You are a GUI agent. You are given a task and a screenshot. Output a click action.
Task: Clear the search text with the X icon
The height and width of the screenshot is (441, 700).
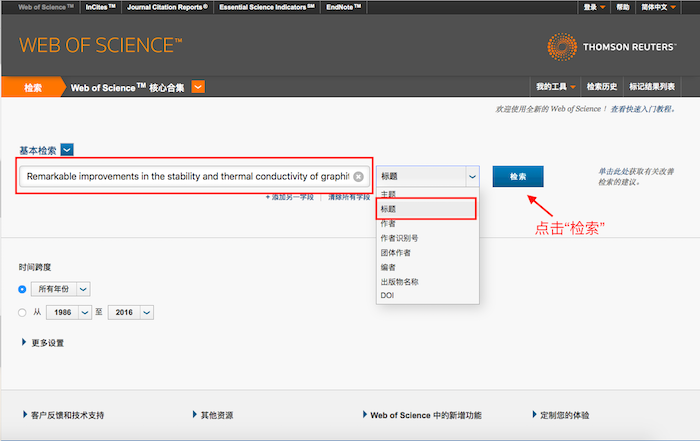click(x=358, y=177)
